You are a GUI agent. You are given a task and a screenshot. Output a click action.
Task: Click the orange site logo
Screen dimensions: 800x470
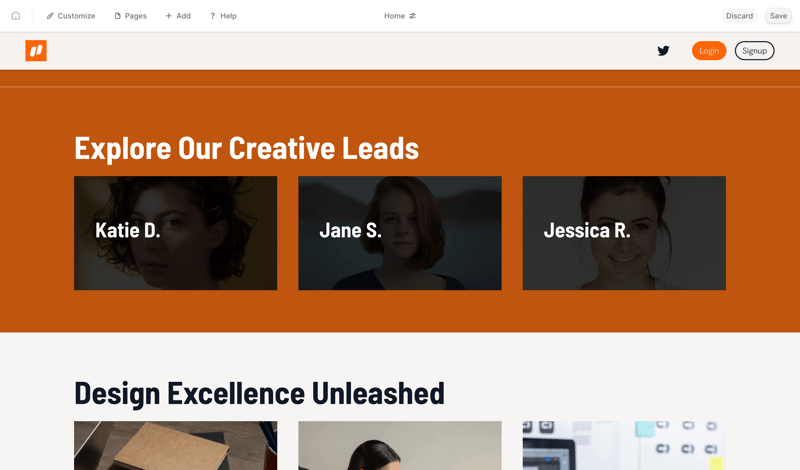click(x=36, y=51)
